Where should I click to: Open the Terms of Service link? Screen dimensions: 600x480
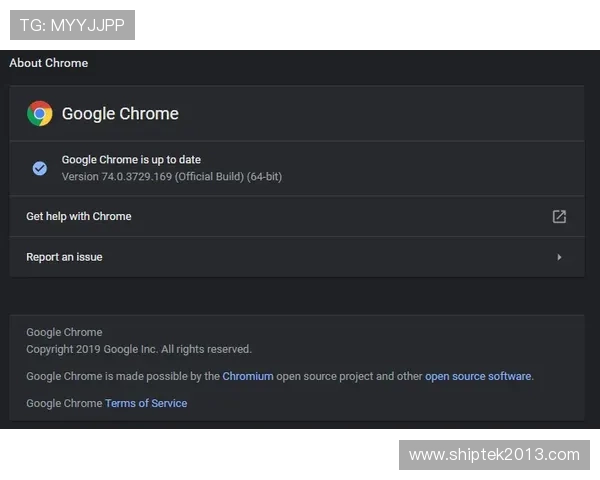click(x=146, y=403)
